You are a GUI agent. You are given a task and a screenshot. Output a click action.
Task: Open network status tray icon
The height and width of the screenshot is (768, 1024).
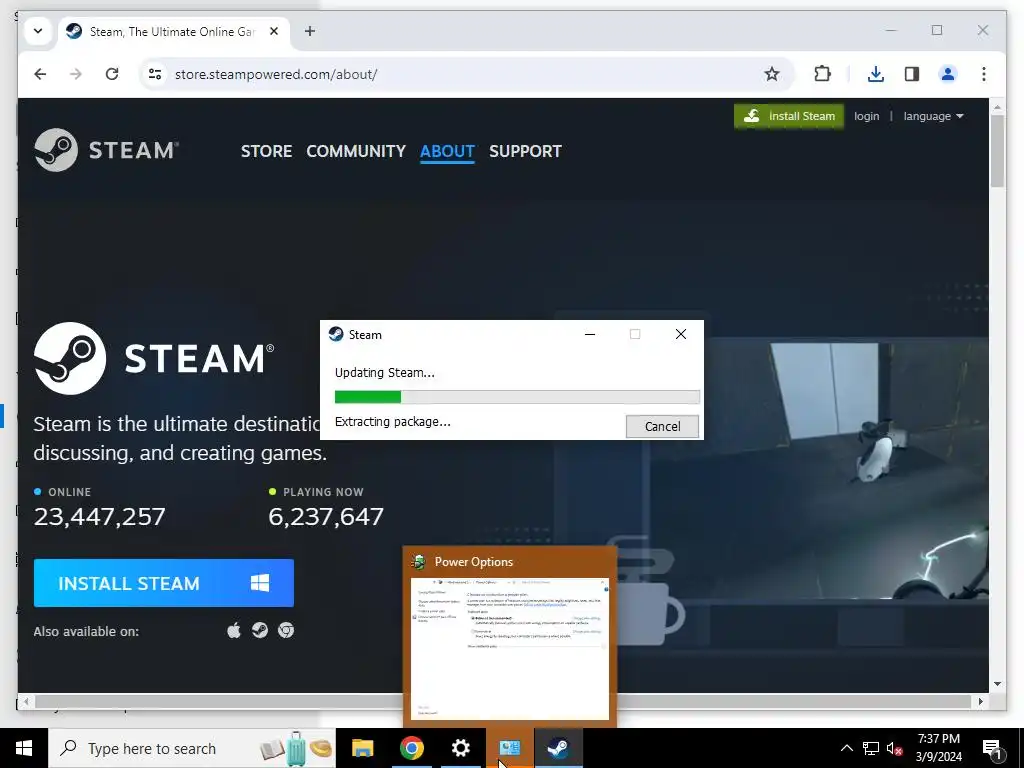871,748
